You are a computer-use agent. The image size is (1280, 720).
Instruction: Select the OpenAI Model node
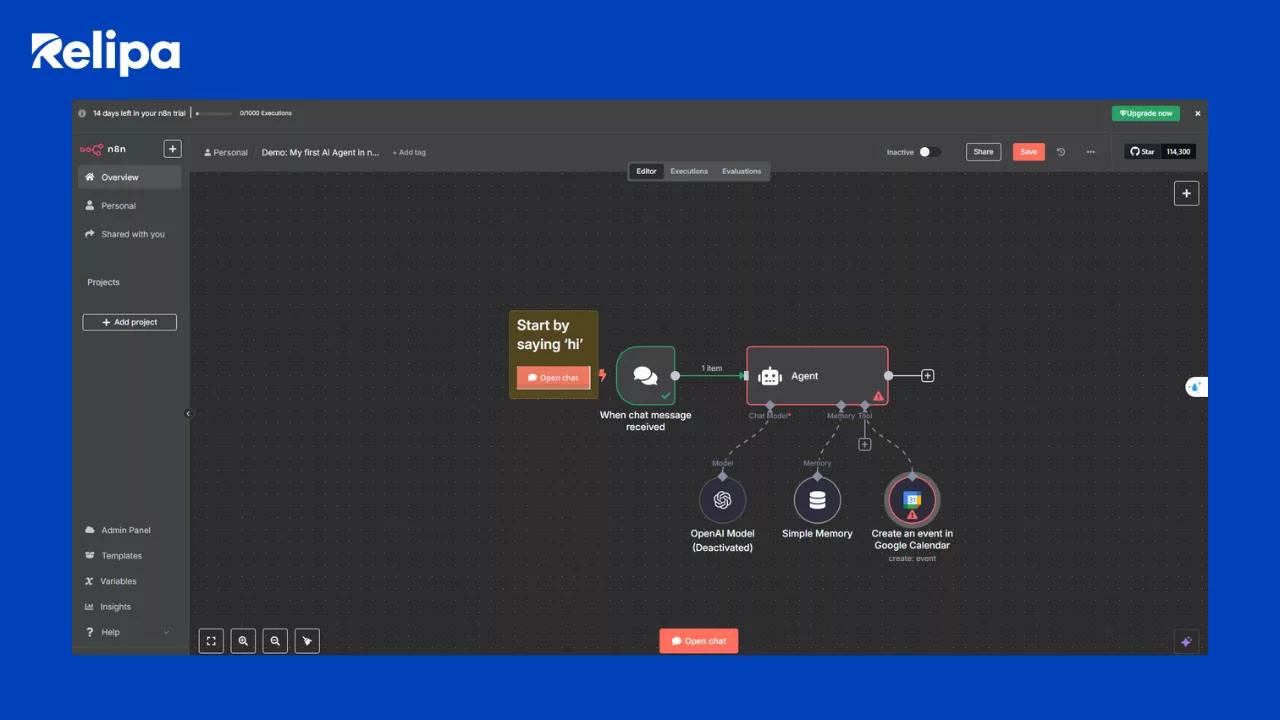tap(723, 500)
